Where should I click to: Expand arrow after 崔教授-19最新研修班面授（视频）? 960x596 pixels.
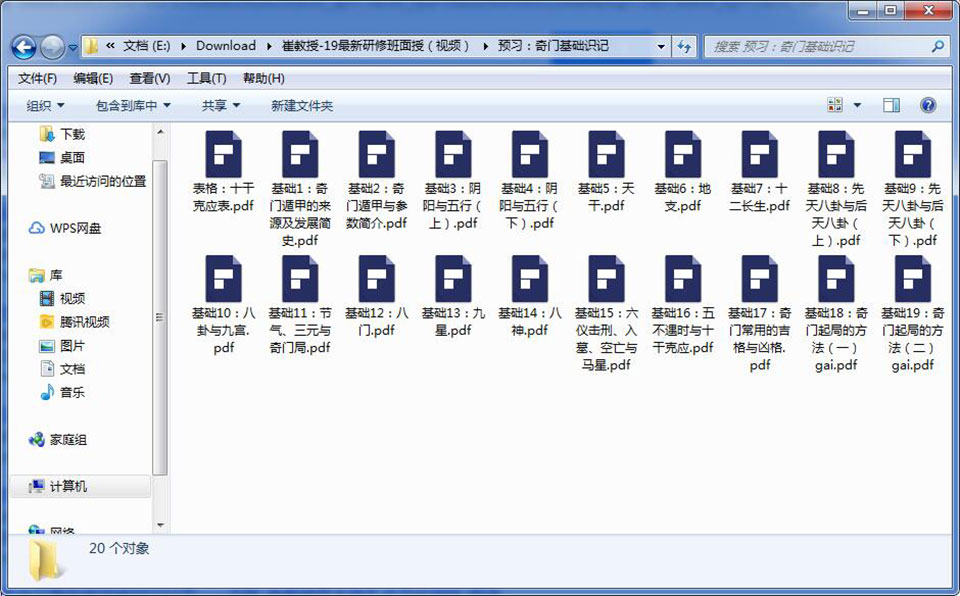pos(486,46)
